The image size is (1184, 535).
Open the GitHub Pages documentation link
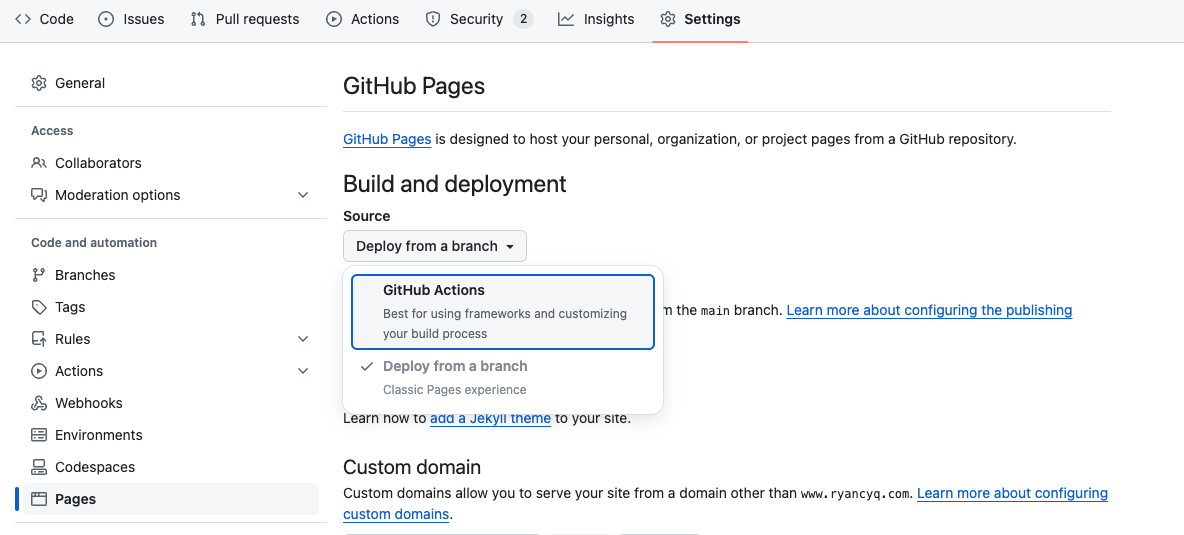click(x=387, y=139)
